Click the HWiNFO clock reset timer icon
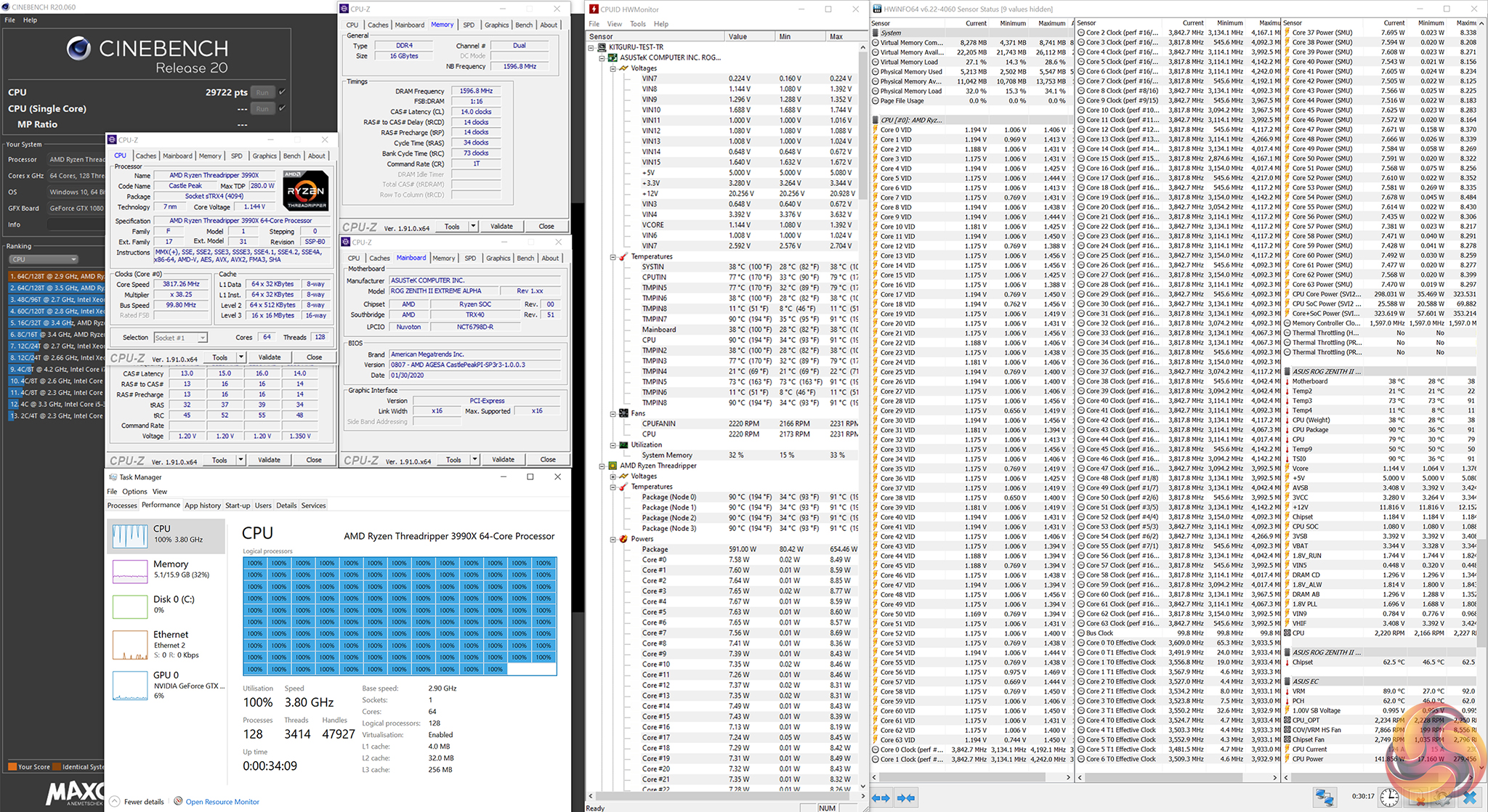This screenshot has width=1488, height=812. pos(1389,797)
